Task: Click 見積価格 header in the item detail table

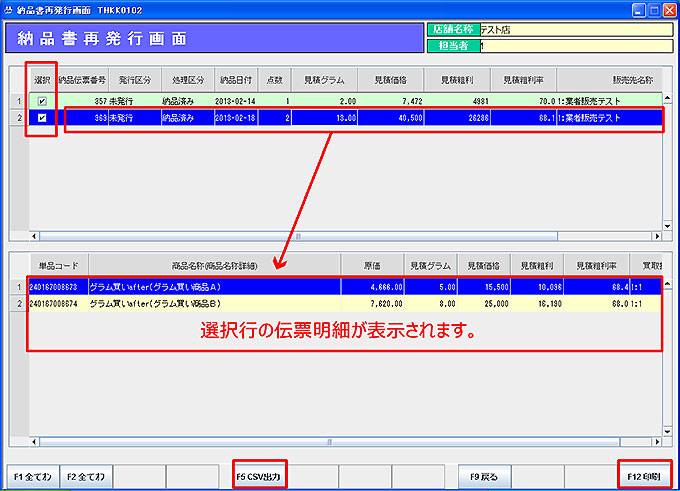Action: point(484,265)
